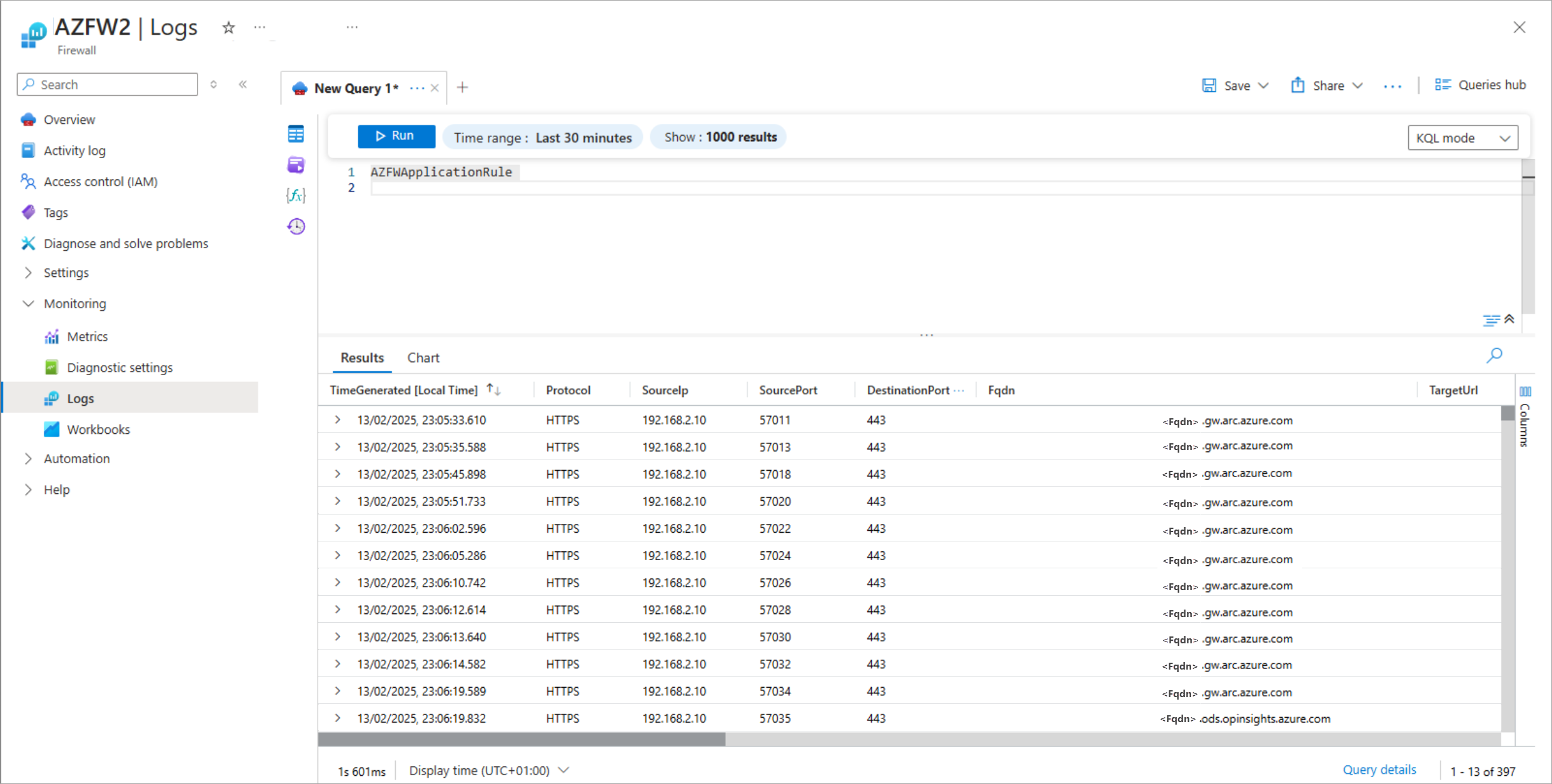
Task: Collapse the query editor with double chevron
Action: click(1509, 319)
